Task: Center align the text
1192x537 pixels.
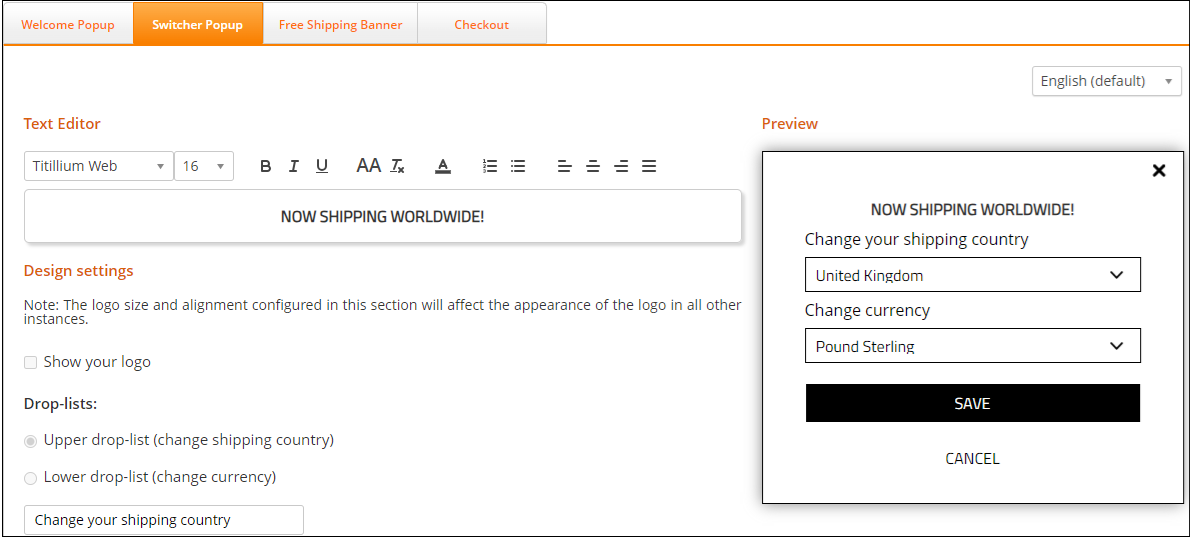Action: coord(592,166)
